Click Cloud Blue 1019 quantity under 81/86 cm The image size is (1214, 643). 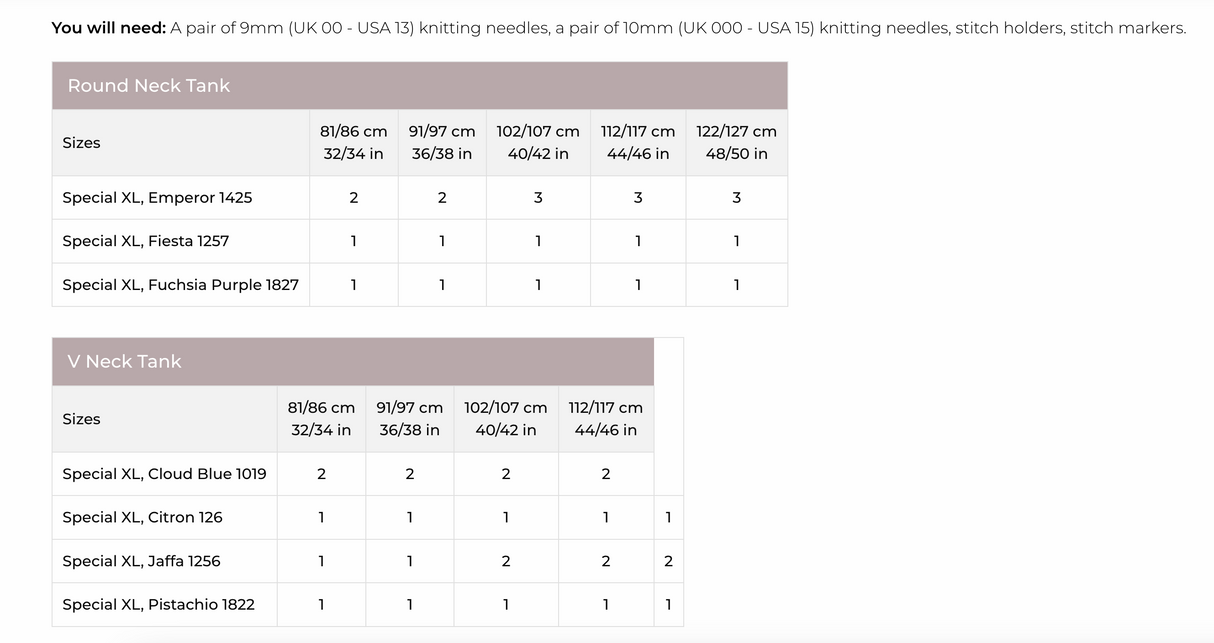[321, 474]
